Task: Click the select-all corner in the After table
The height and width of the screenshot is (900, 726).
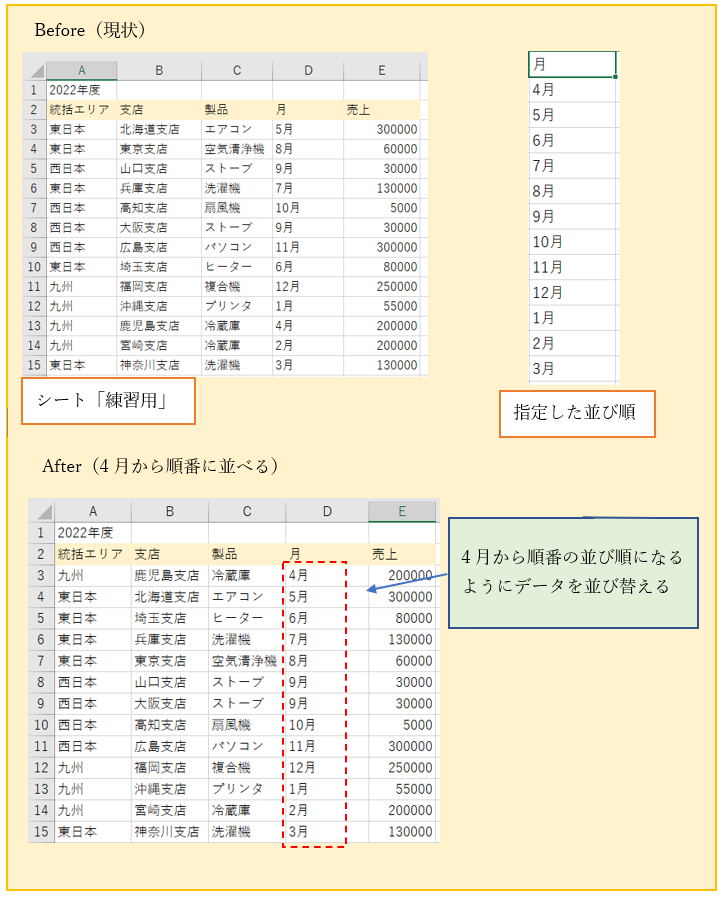Action: click(41, 512)
